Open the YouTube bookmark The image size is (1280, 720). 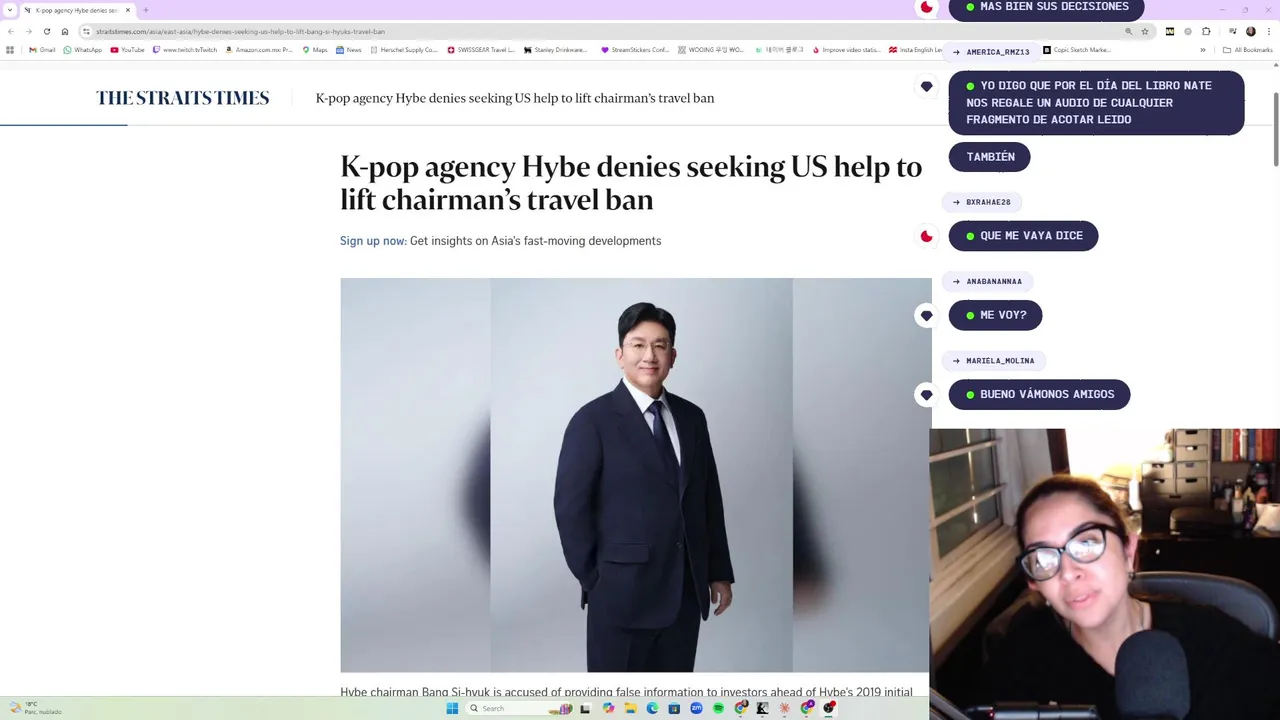coord(128,50)
